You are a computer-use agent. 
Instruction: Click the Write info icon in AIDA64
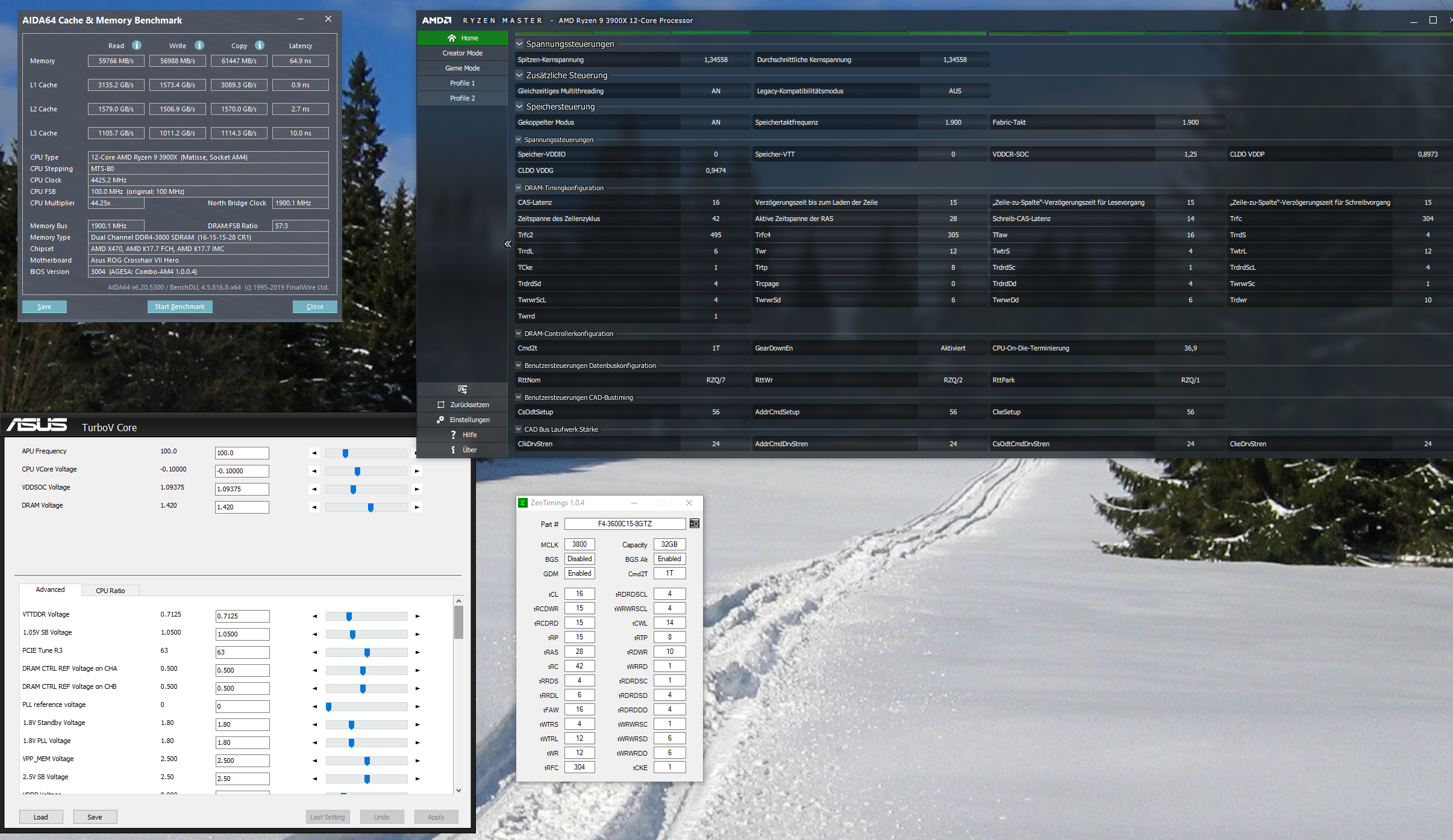click(x=199, y=45)
